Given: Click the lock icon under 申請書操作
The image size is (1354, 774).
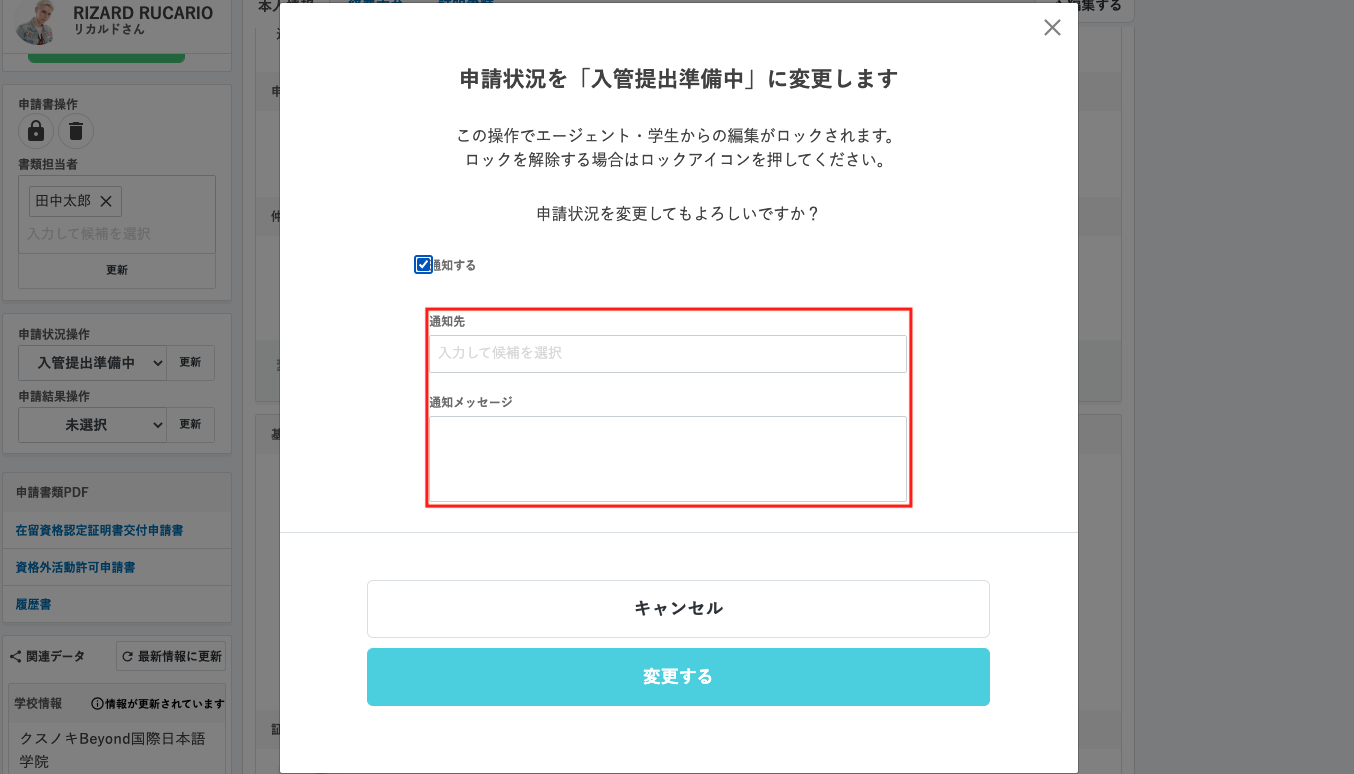Looking at the screenshot, I should pyautogui.click(x=36, y=130).
